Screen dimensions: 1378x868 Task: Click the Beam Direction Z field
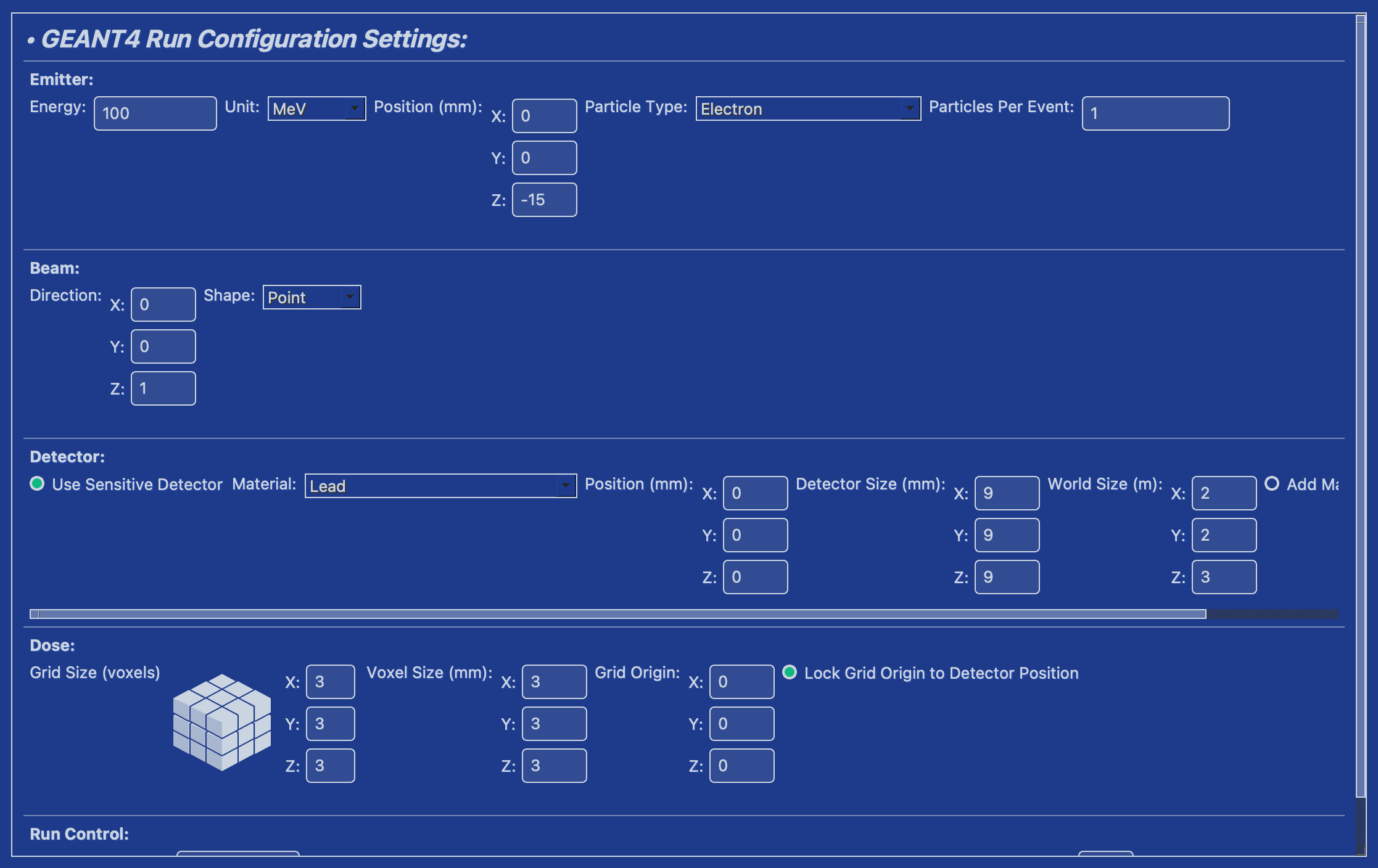coord(163,388)
